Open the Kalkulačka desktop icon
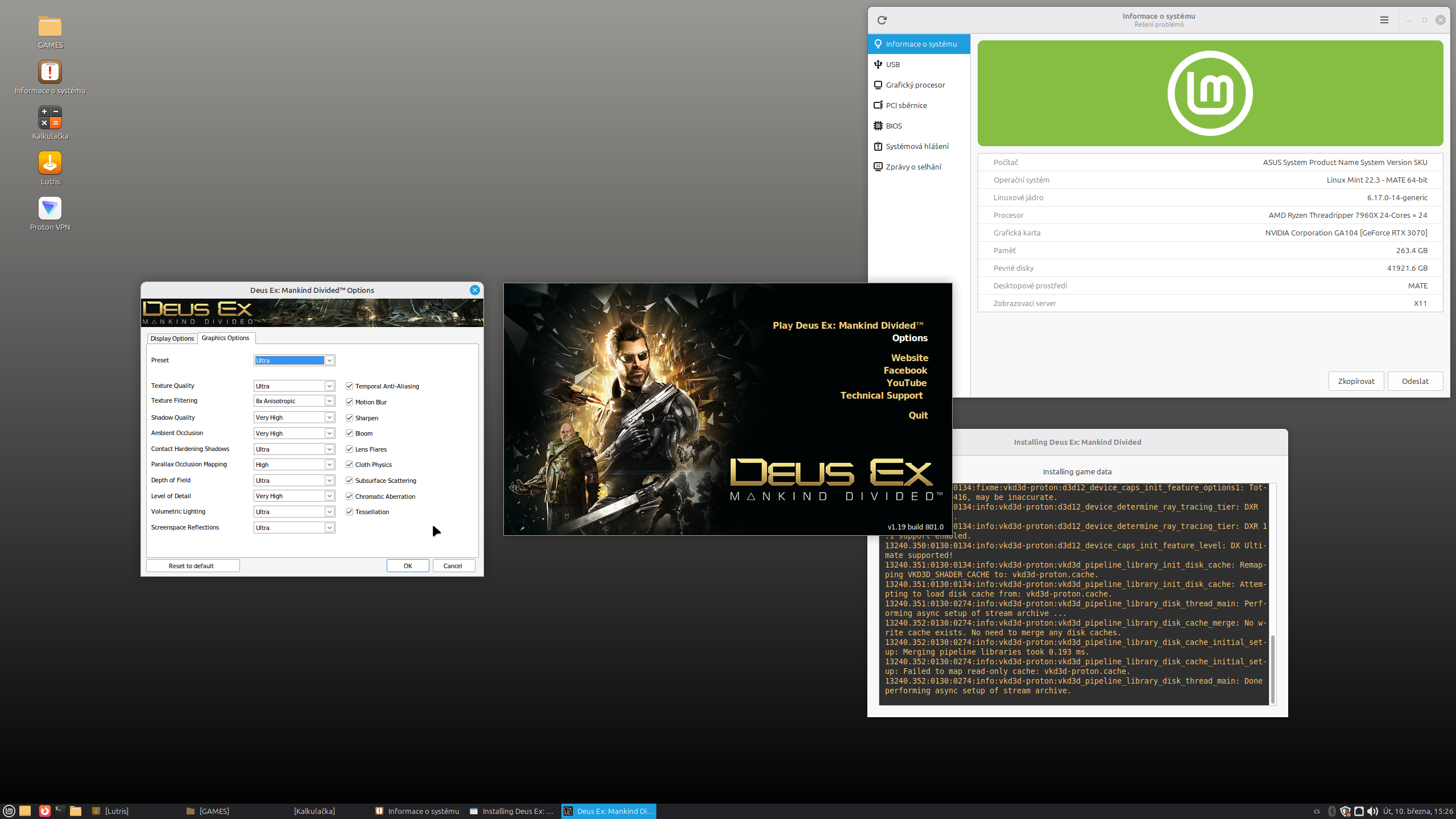Viewport: 1456px width, 819px height. pos(50,118)
